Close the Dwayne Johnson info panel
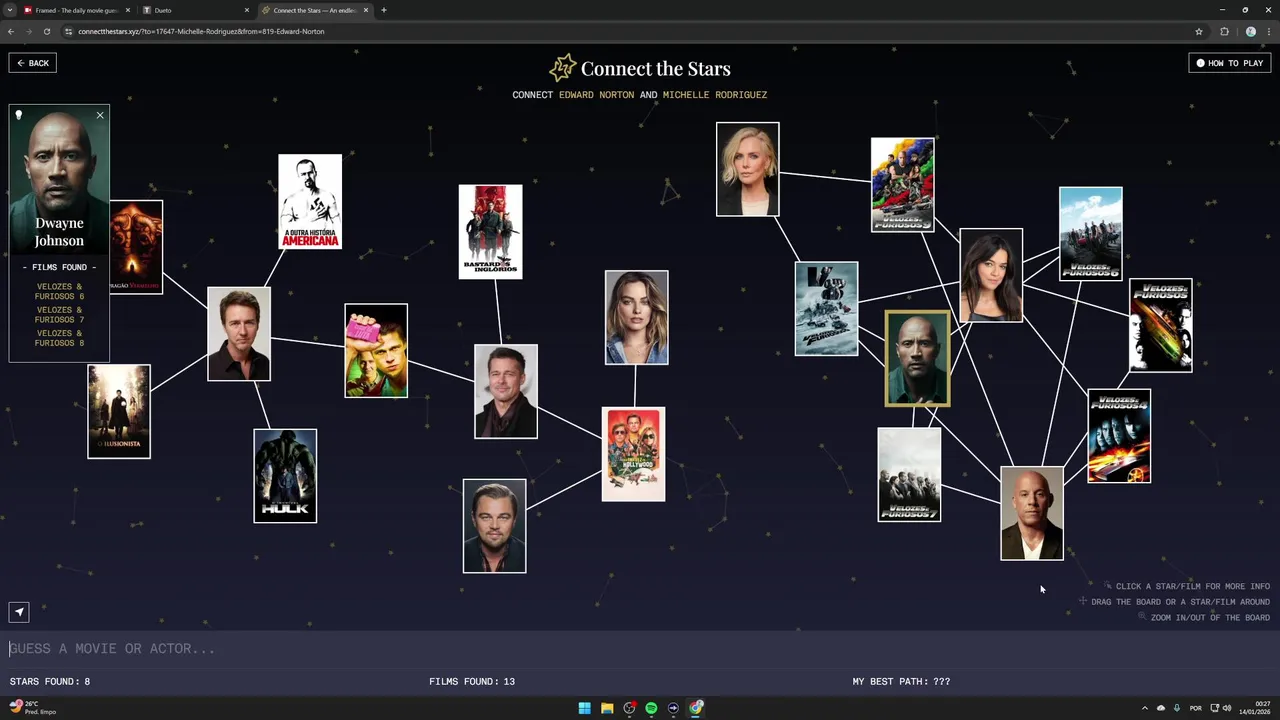Screen dimensions: 1280x720 [x=100, y=116]
